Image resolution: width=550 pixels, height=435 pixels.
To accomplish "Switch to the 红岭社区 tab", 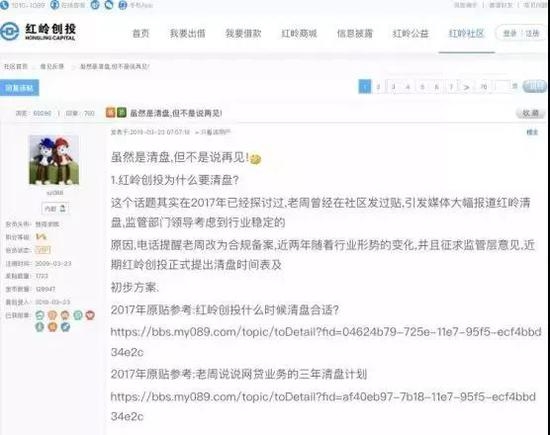I will (x=467, y=33).
